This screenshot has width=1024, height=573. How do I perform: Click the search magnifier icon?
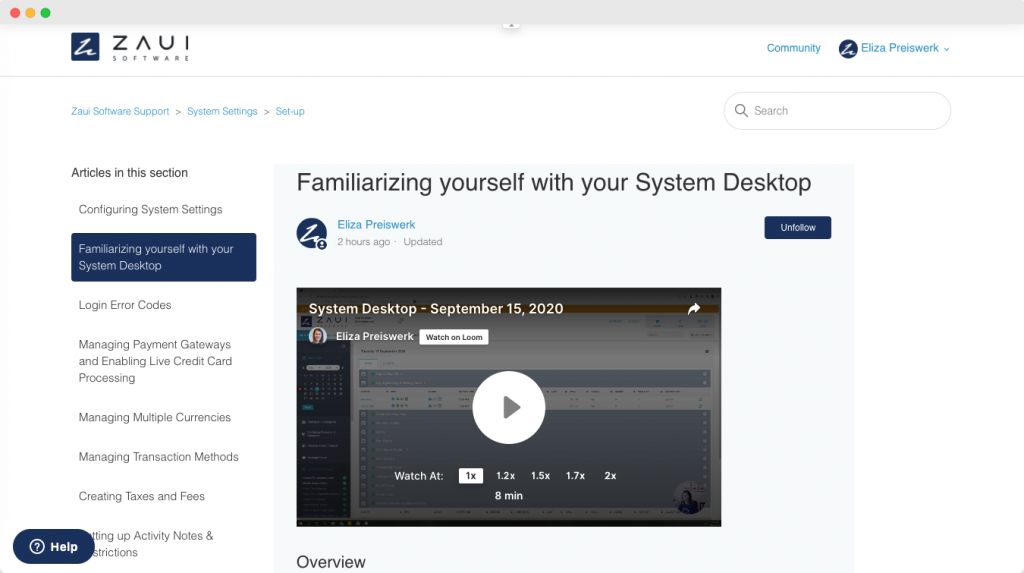click(x=741, y=110)
